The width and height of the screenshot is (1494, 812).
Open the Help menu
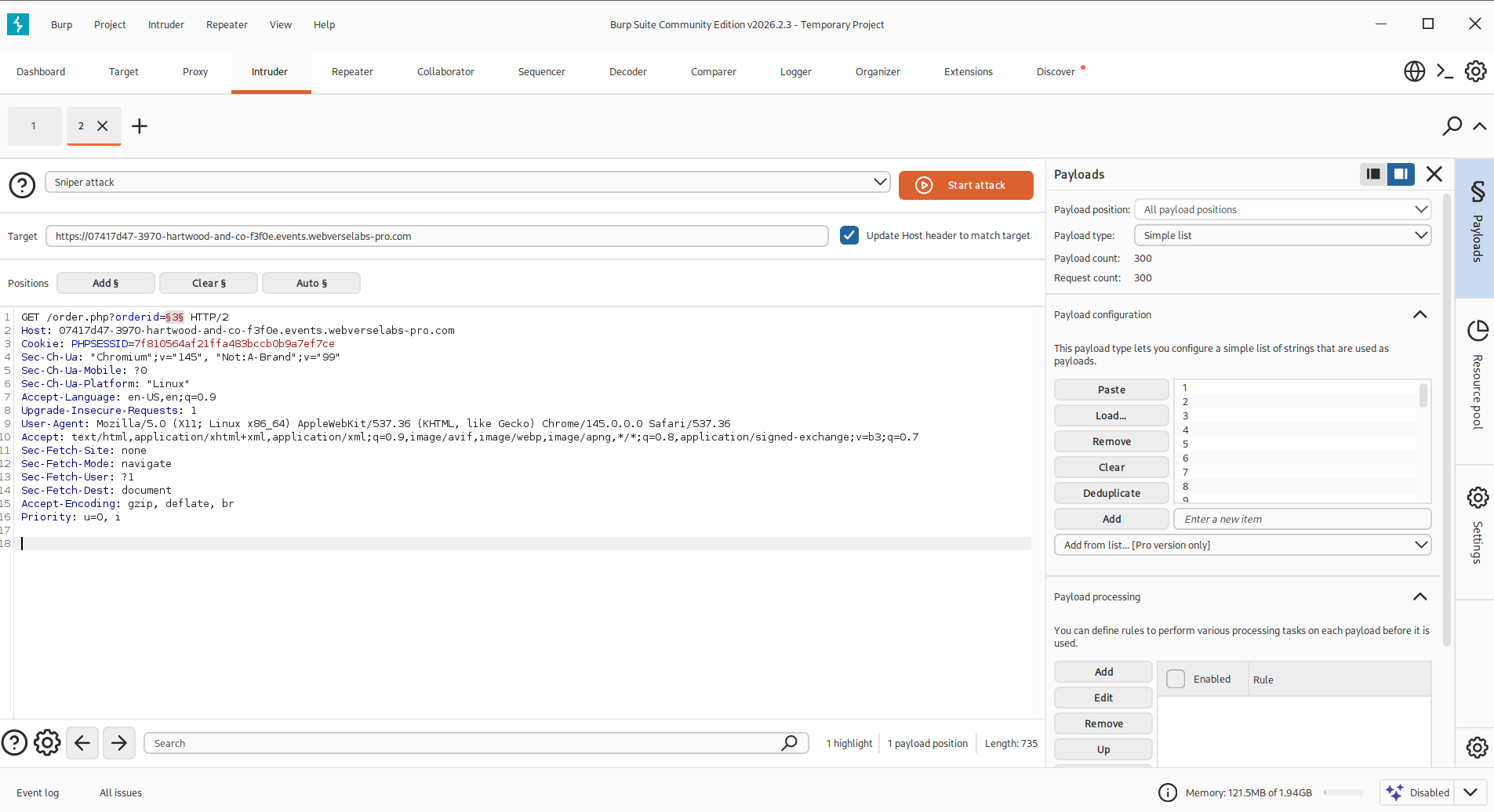click(x=324, y=24)
